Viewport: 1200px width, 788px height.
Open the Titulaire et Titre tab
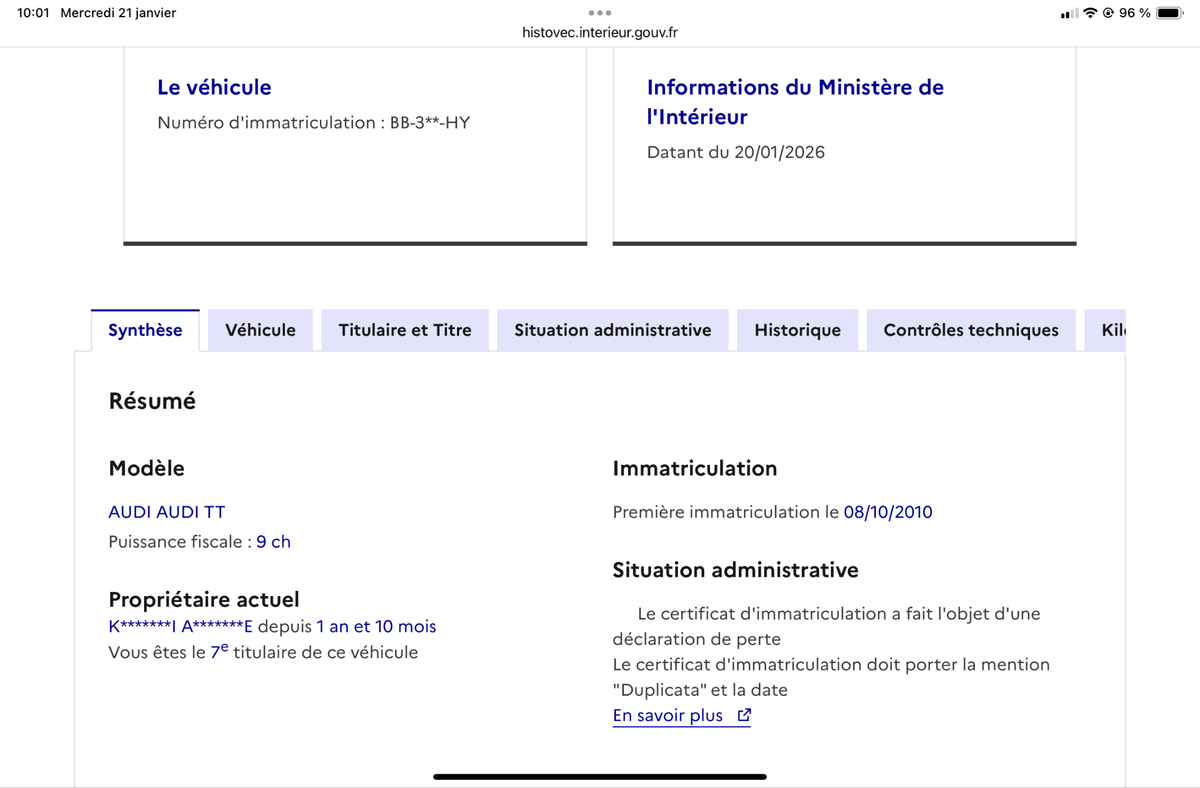[405, 330]
